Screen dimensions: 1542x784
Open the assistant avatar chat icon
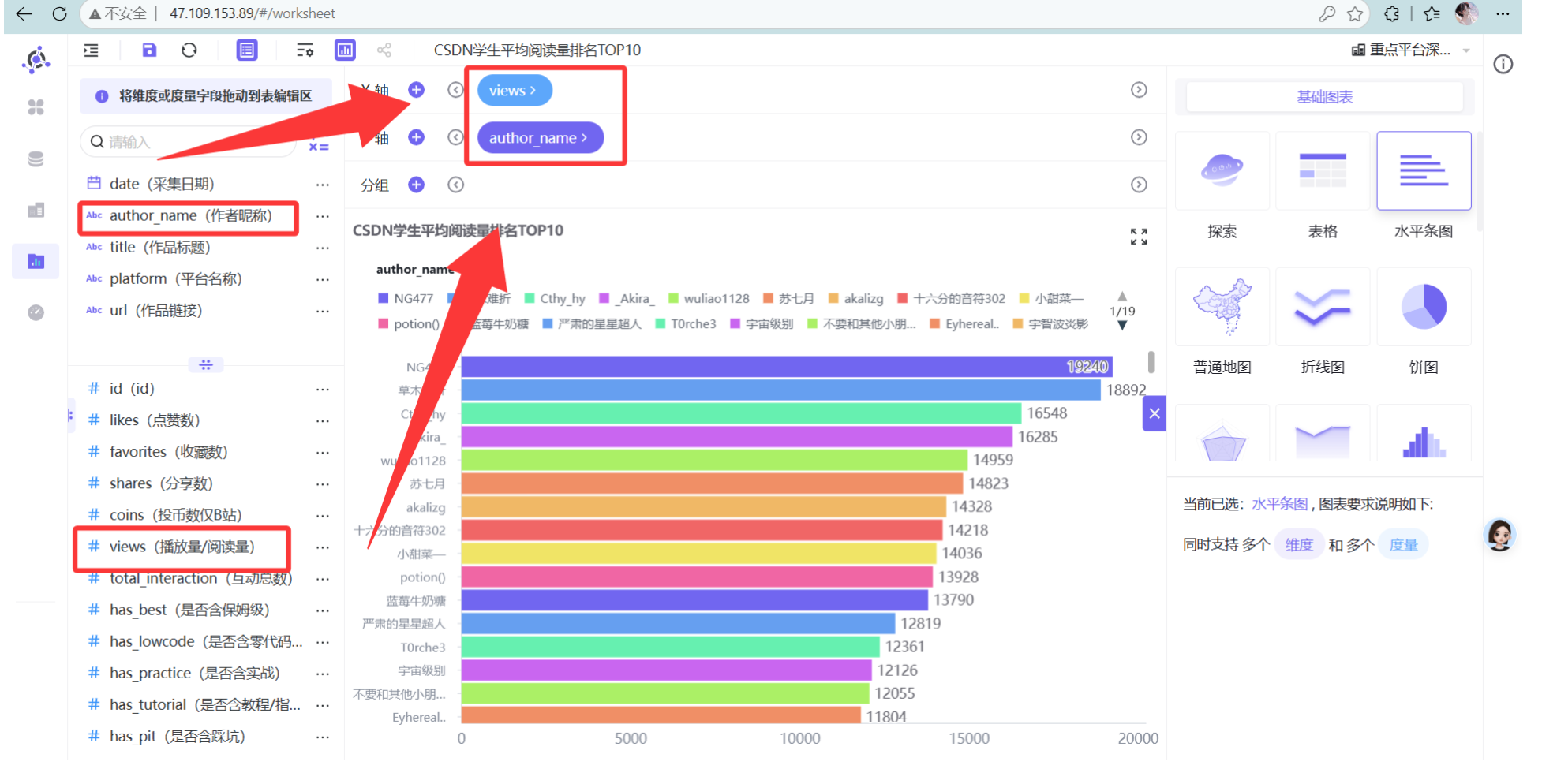point(1500,536)
